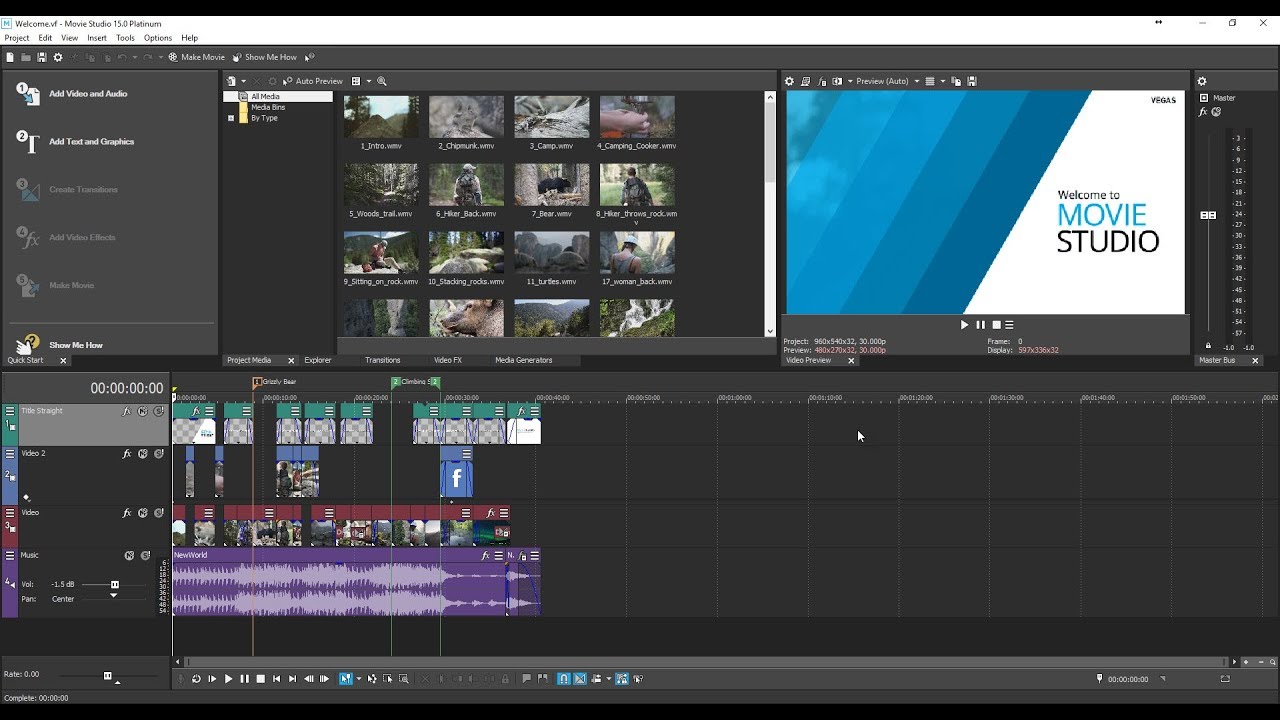Switch to the Transitions tab
The image size is (1280, 720).
[382, 360]
